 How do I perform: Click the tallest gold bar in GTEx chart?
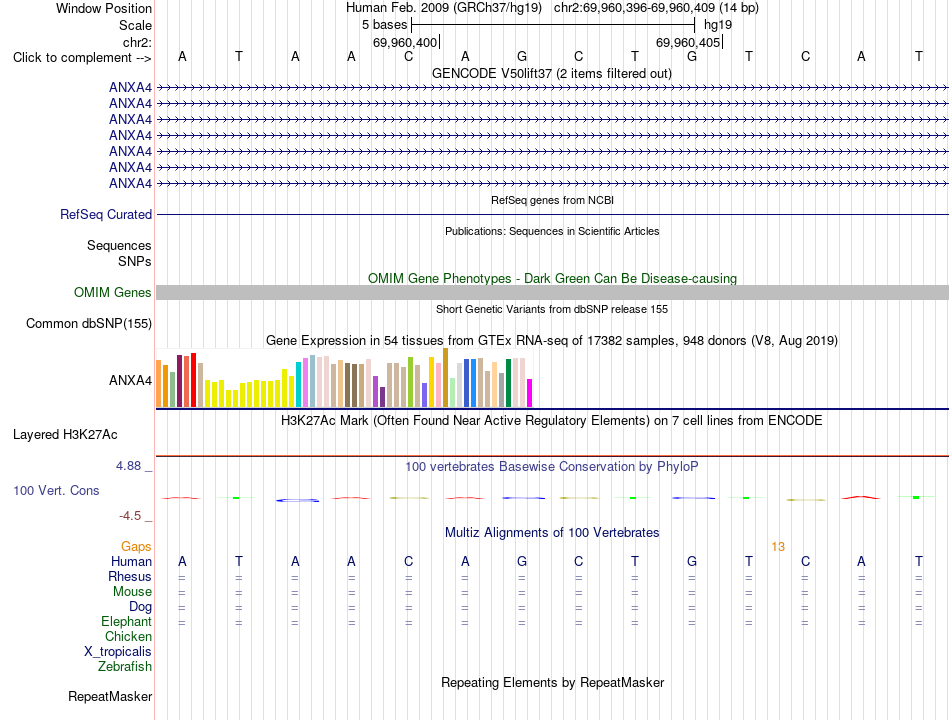tap(445, 378)
